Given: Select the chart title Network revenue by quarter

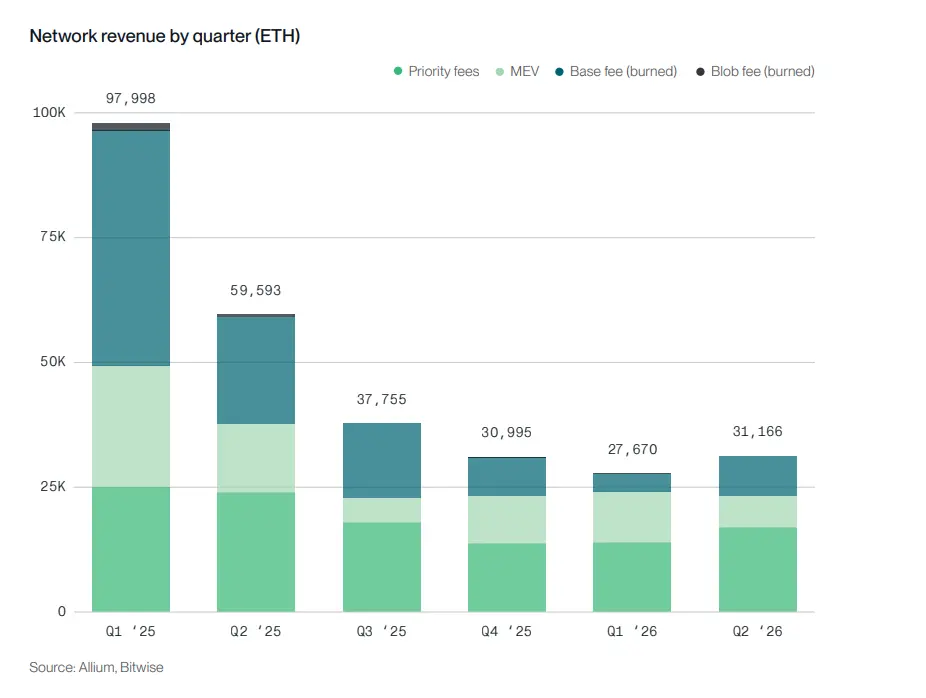Looking at the screenshot, I should 165,36.
